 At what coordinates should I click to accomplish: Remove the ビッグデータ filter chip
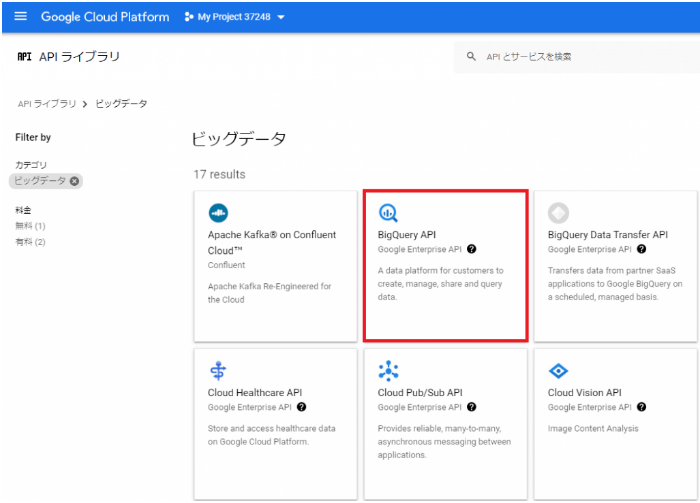pyautogui.click(x=75, y=181)
